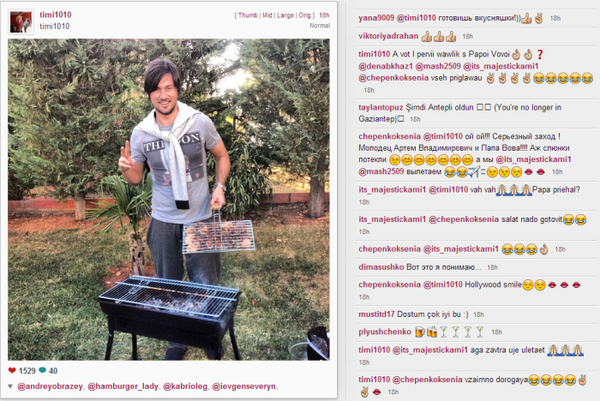The width and height of the screenshot is (600, 401).
Task: Visit @hamburger_lady profile link
Action: tap(123, 386)
